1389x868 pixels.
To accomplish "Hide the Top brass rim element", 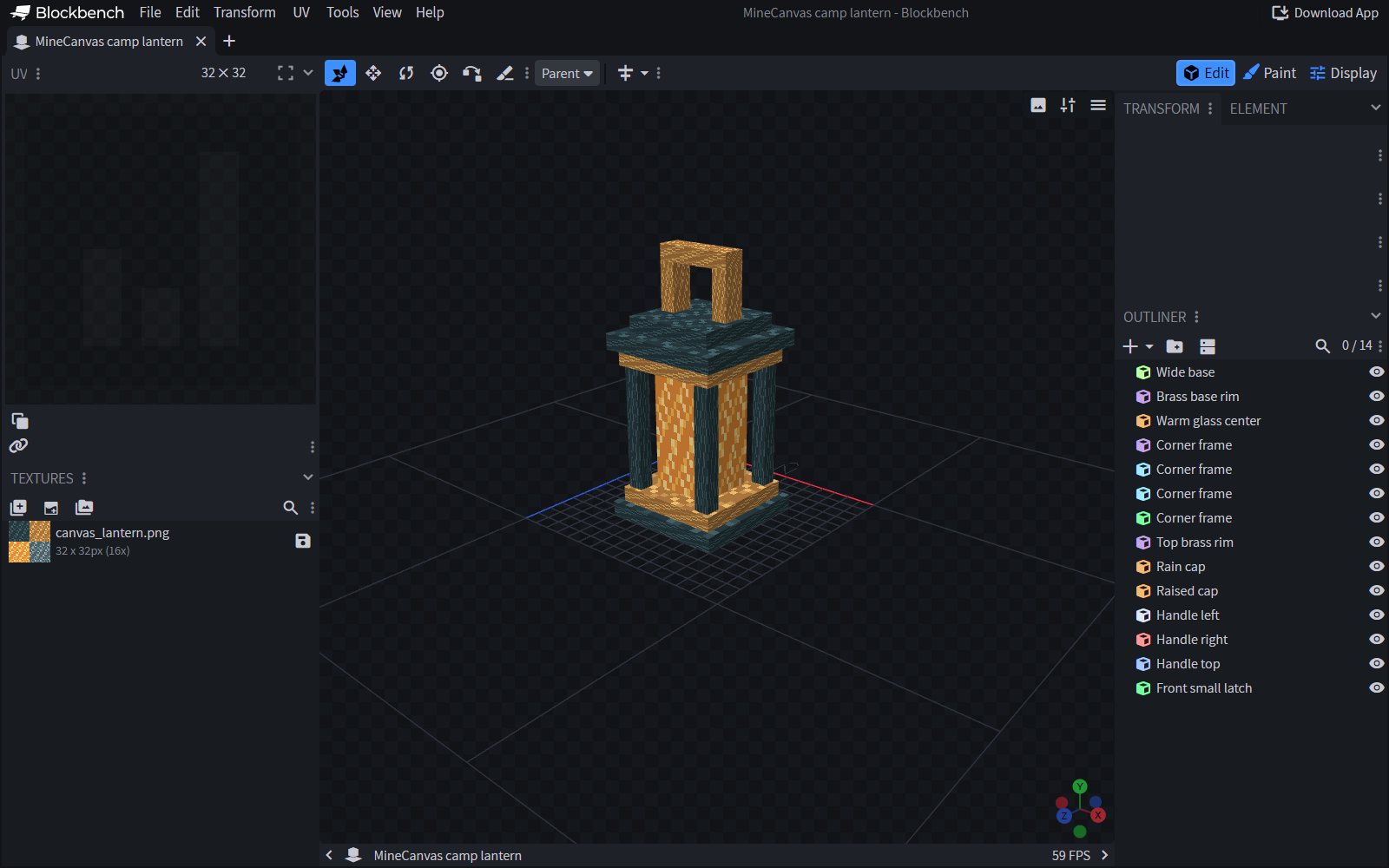I will 1377,542.
